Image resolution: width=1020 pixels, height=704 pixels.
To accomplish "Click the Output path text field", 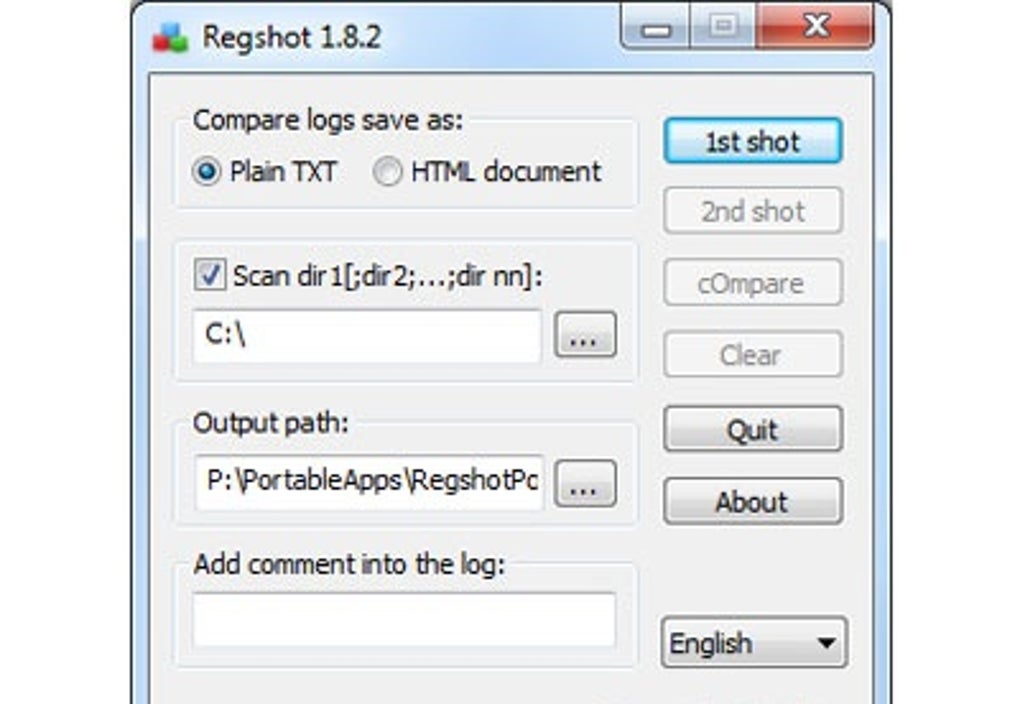I will click(x=368, y=482).
